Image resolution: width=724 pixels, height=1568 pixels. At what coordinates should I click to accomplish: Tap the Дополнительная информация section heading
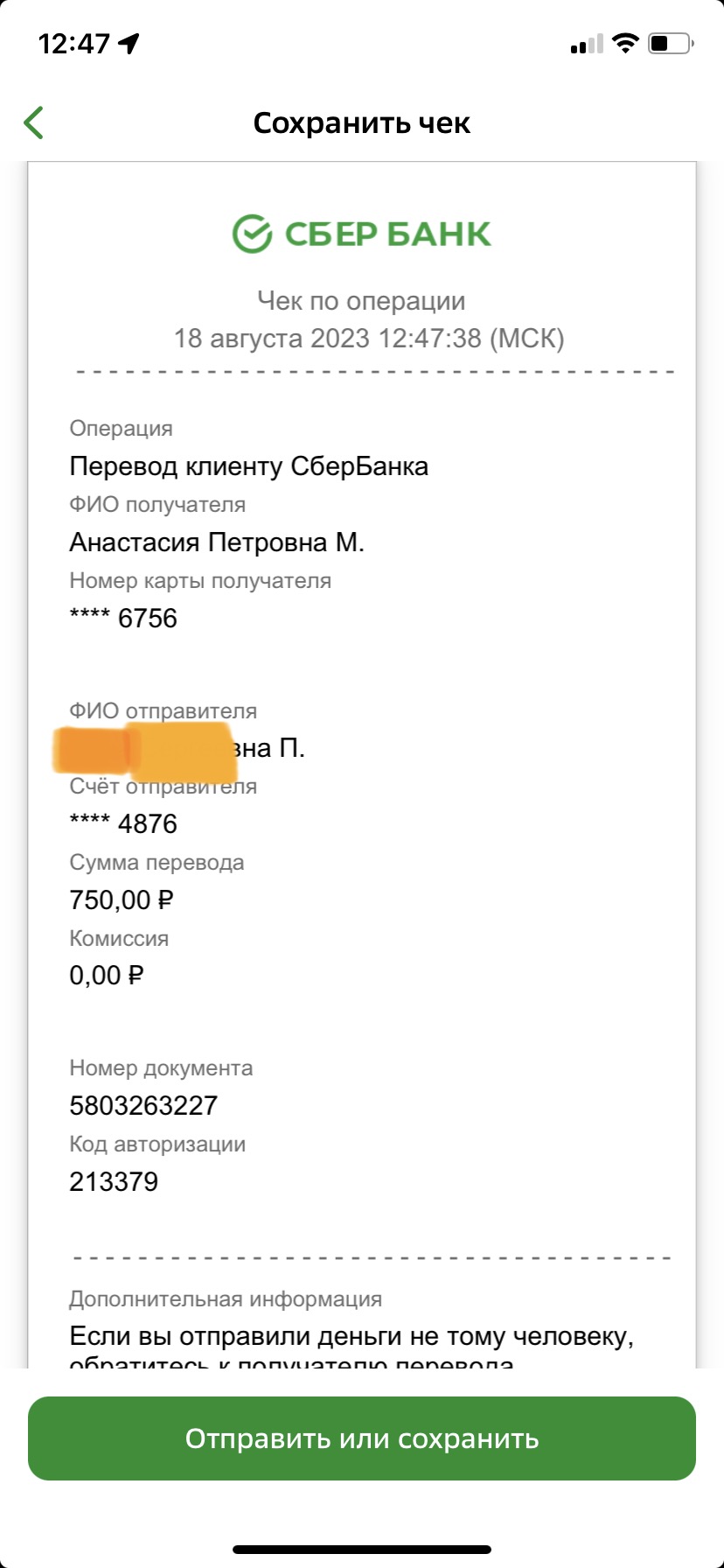[226, 1298]
